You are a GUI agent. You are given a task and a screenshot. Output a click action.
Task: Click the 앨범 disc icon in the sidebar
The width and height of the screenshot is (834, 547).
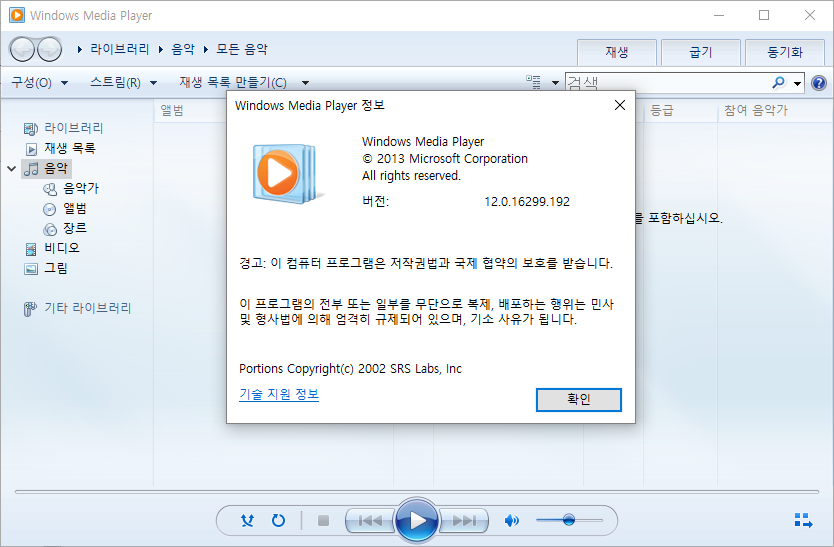(49, 209)
